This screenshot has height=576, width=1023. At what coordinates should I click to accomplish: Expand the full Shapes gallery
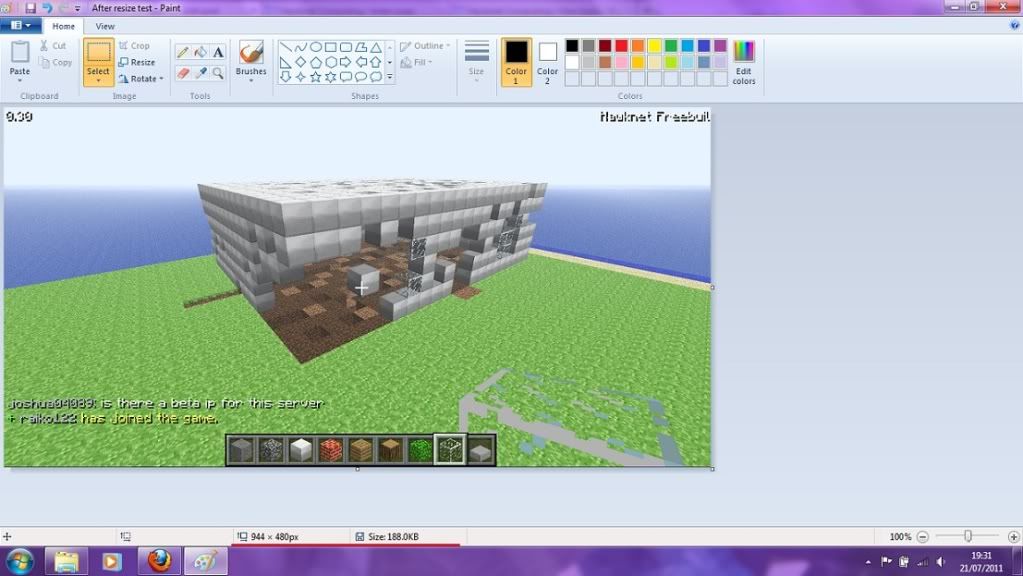coord(389,77)
